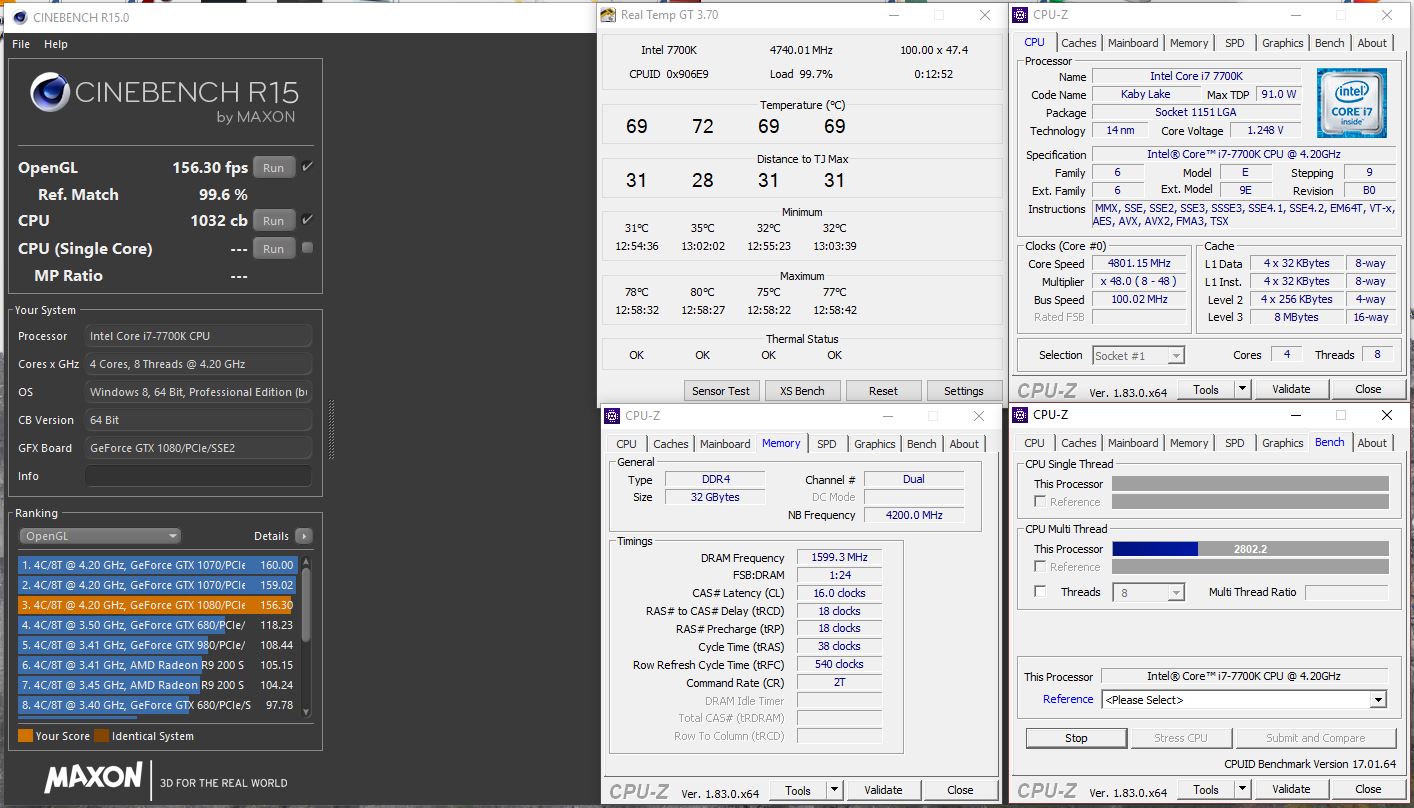
Task: Select ranking row 6 AMD Radeon 105.15
Action: coord(158,665)
